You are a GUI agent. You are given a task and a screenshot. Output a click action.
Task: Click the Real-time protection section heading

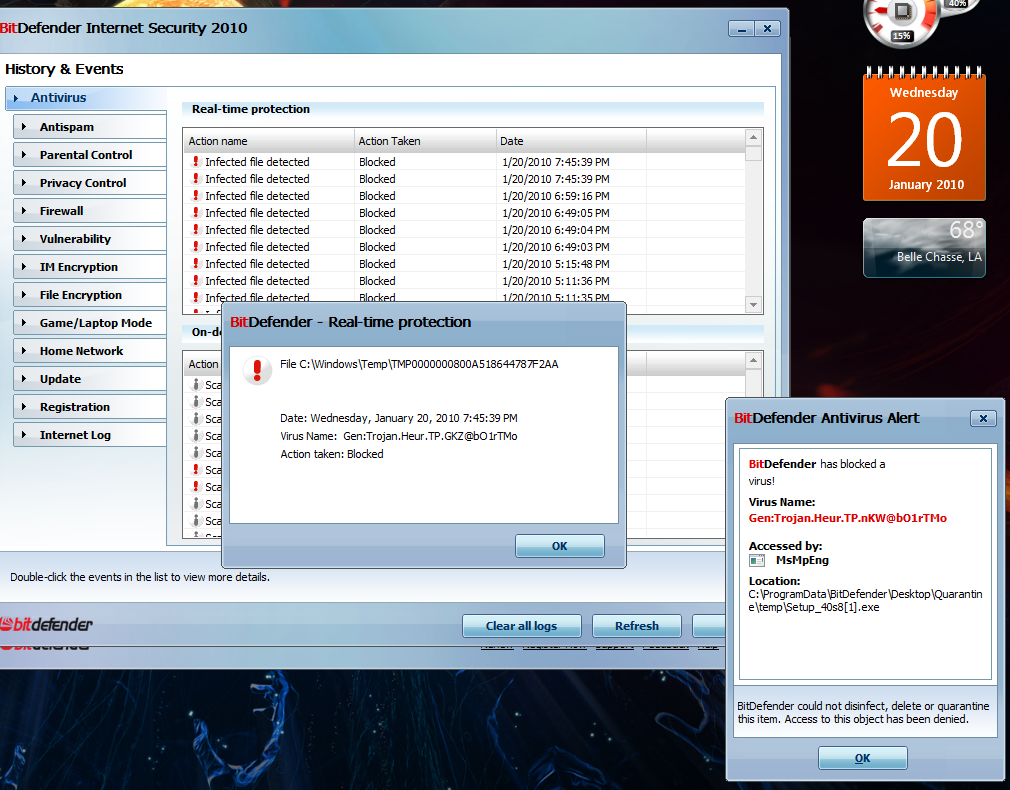pos(251,109)
